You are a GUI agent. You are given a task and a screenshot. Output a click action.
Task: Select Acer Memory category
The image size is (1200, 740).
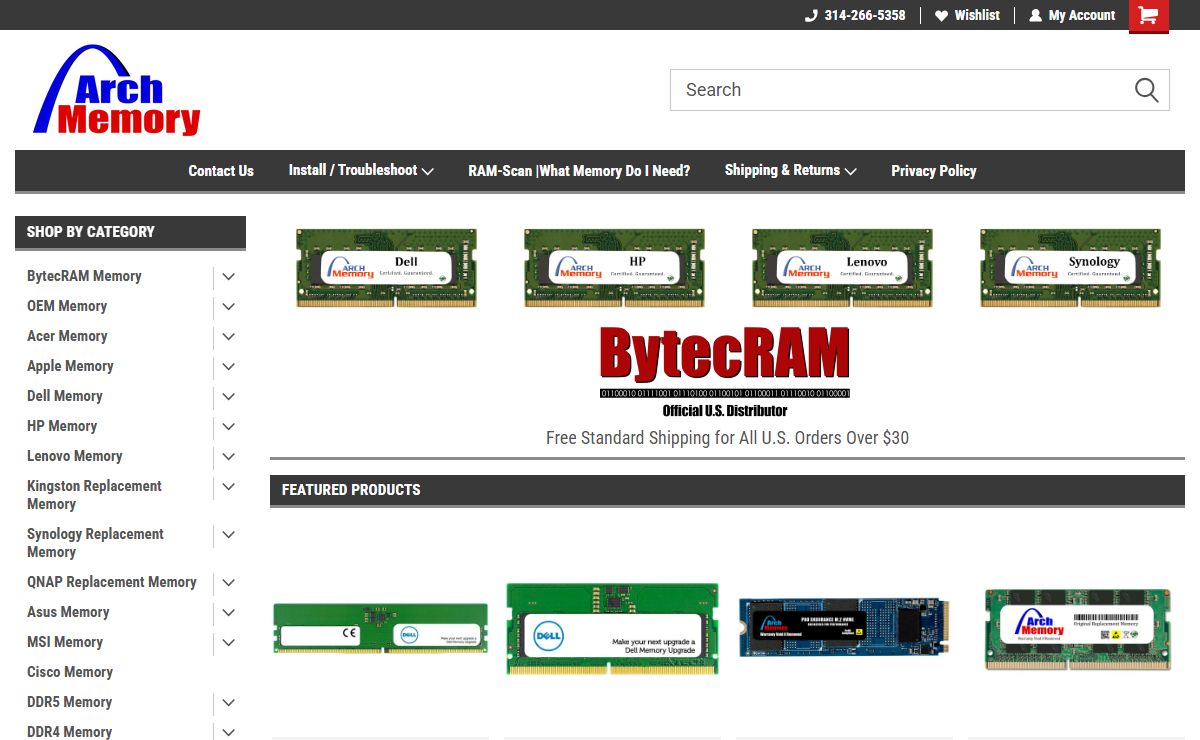click(67, 336)
